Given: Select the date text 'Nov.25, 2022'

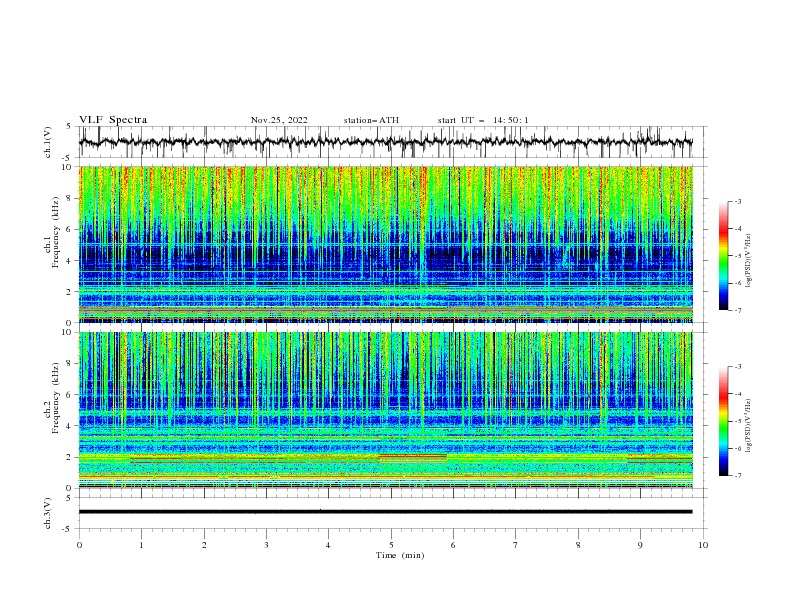Looking at the screenshot, I should point(279,120).
